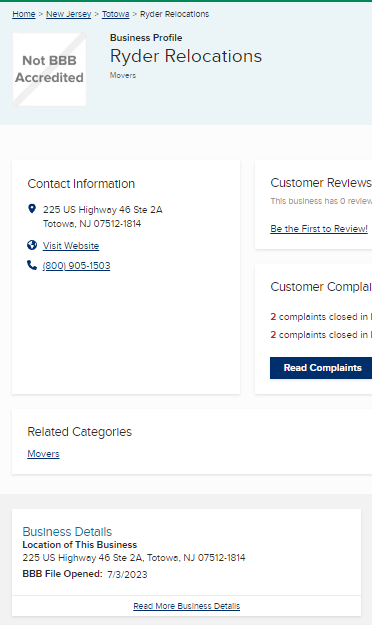Select Business Details location address text
The height and width of the screenshot is (625, 372).
click(134, 558)
